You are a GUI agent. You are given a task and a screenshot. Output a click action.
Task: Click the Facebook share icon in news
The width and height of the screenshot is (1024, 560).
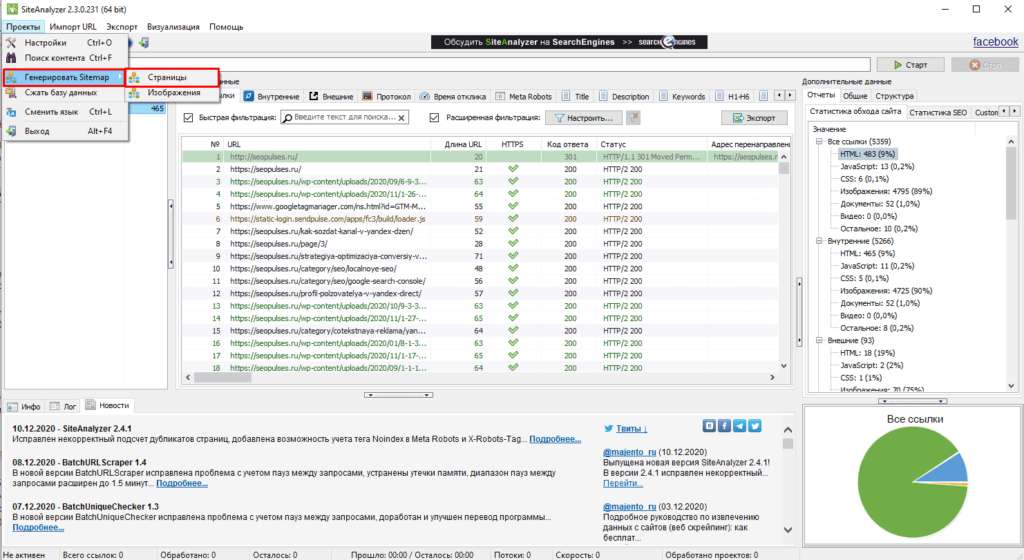(724, 426)
